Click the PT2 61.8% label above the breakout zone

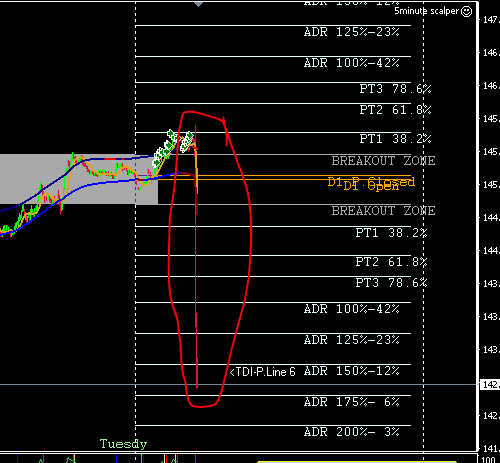[395, 110]
